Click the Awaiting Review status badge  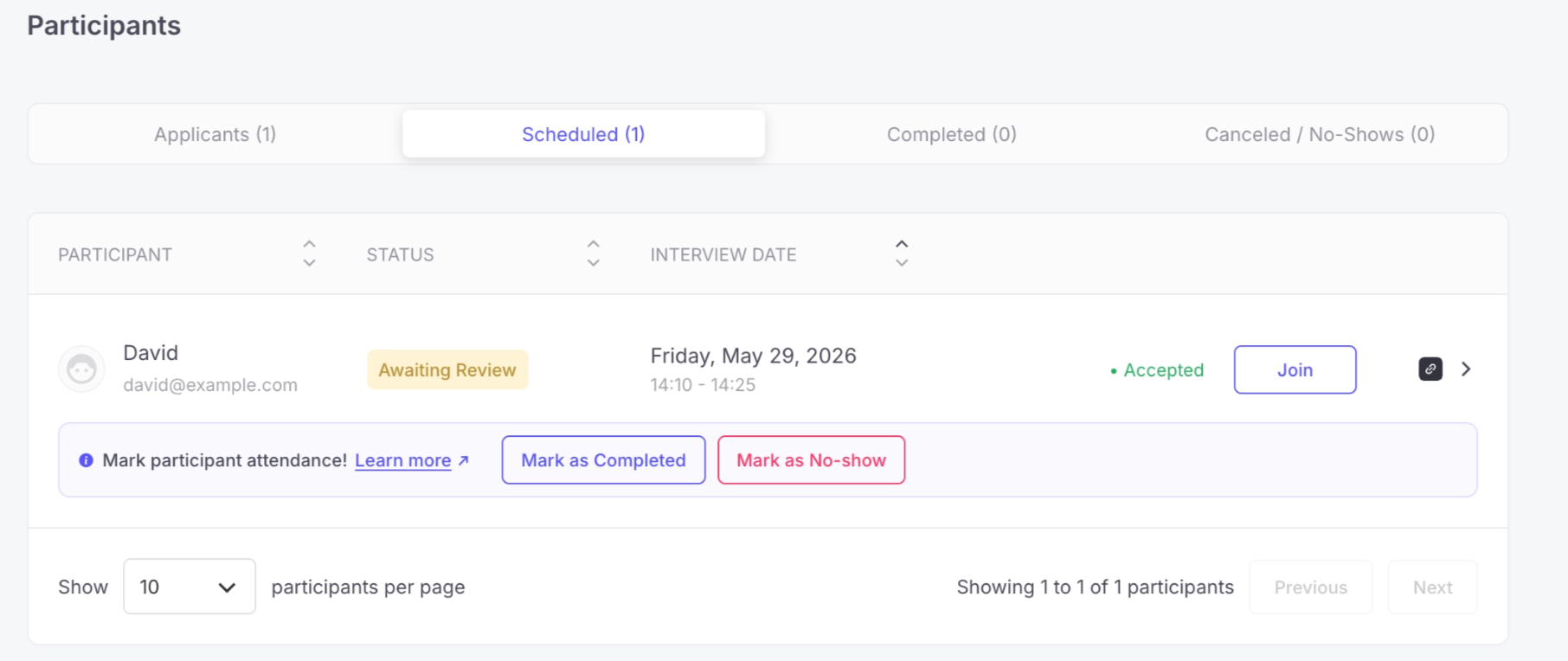tap(447, 369)
